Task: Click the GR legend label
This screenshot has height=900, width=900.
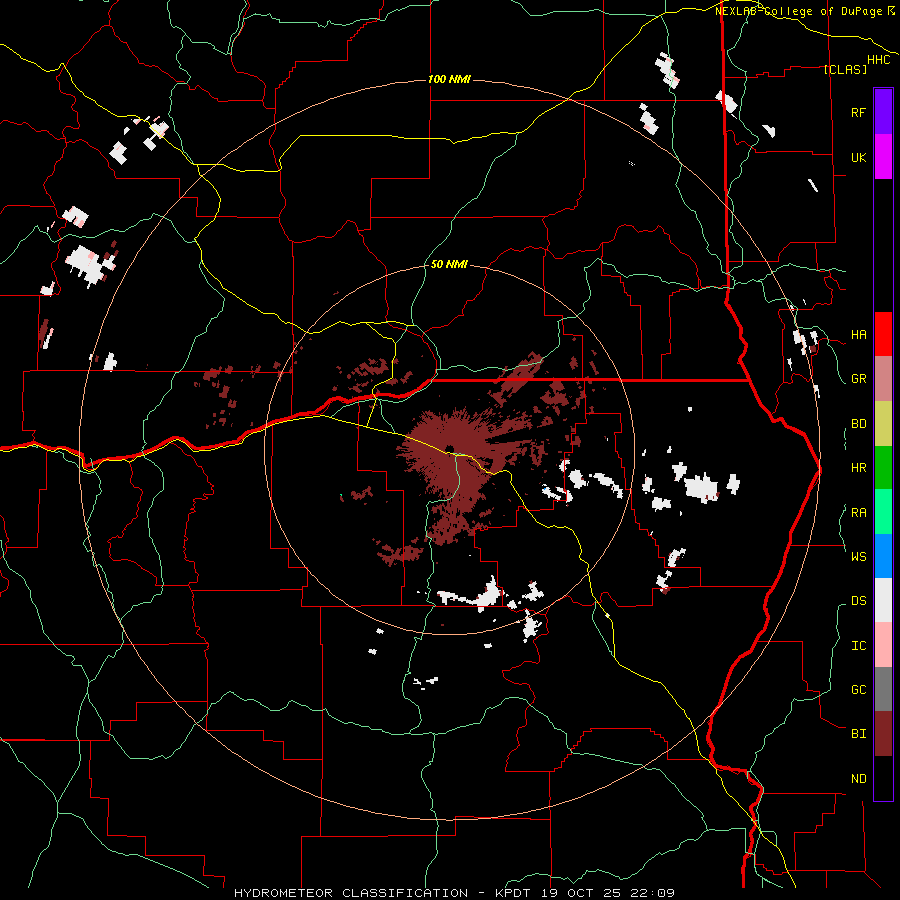Action: (859, 378)
